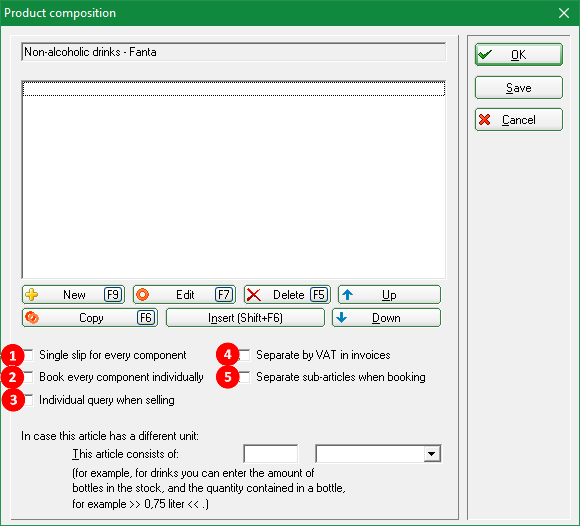580x526 pixels.
Task: Open the unit dropdown arrow
Action: tap(431, 454)
